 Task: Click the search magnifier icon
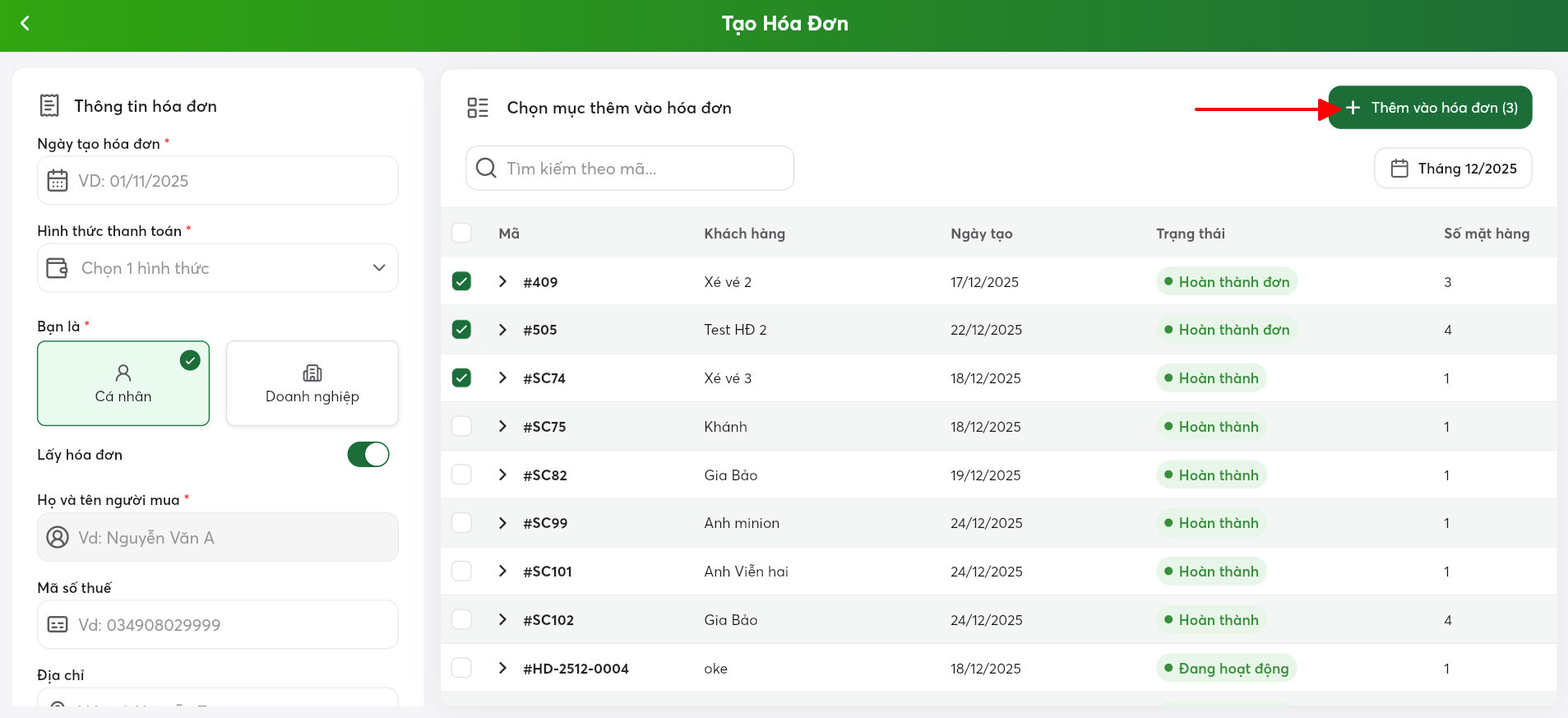[486, 169]
